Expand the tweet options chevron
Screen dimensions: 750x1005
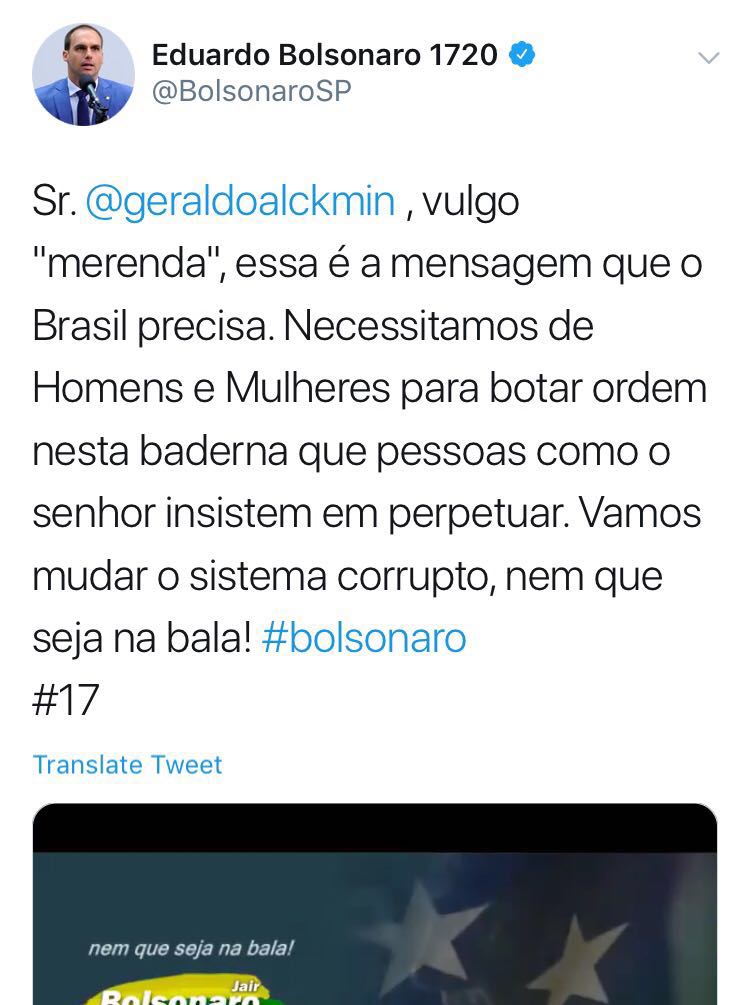pyautogui.click(x=708, y=58)
